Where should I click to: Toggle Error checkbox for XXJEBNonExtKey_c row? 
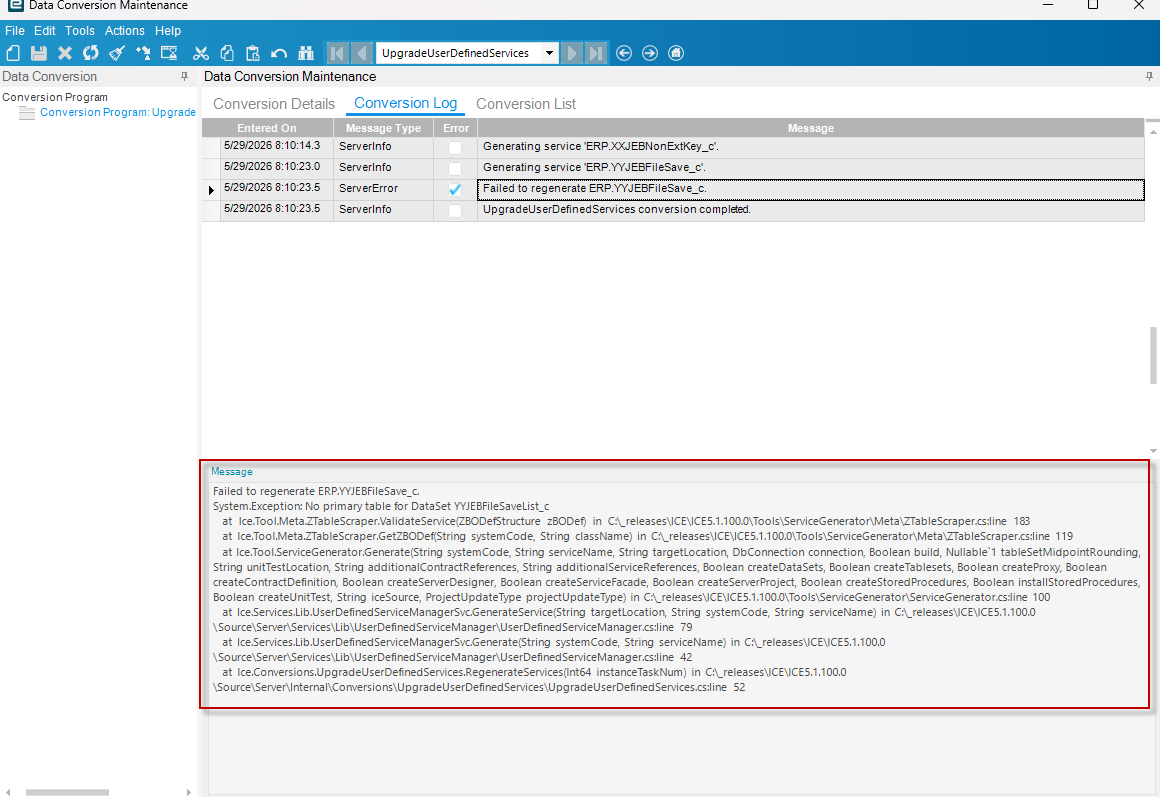tap(455, 147)
